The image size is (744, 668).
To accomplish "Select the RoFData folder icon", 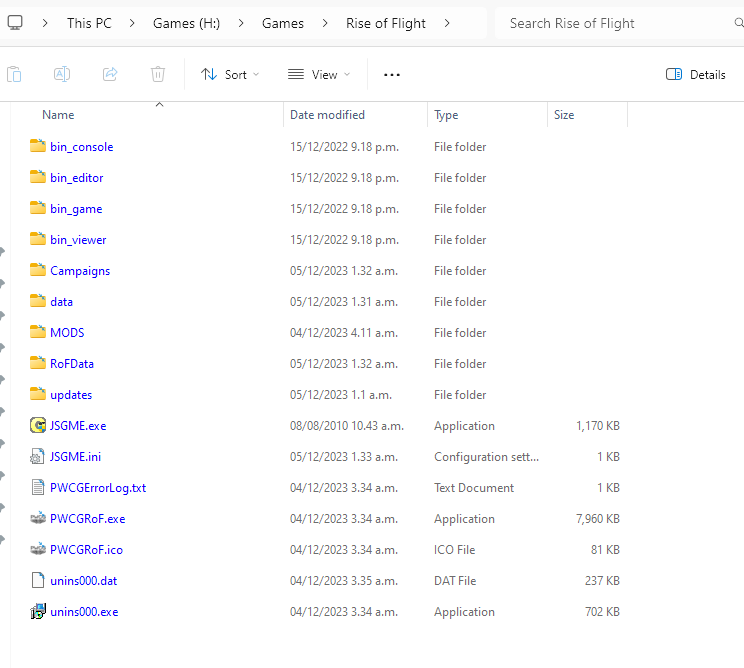I will (x=38, y=362).
